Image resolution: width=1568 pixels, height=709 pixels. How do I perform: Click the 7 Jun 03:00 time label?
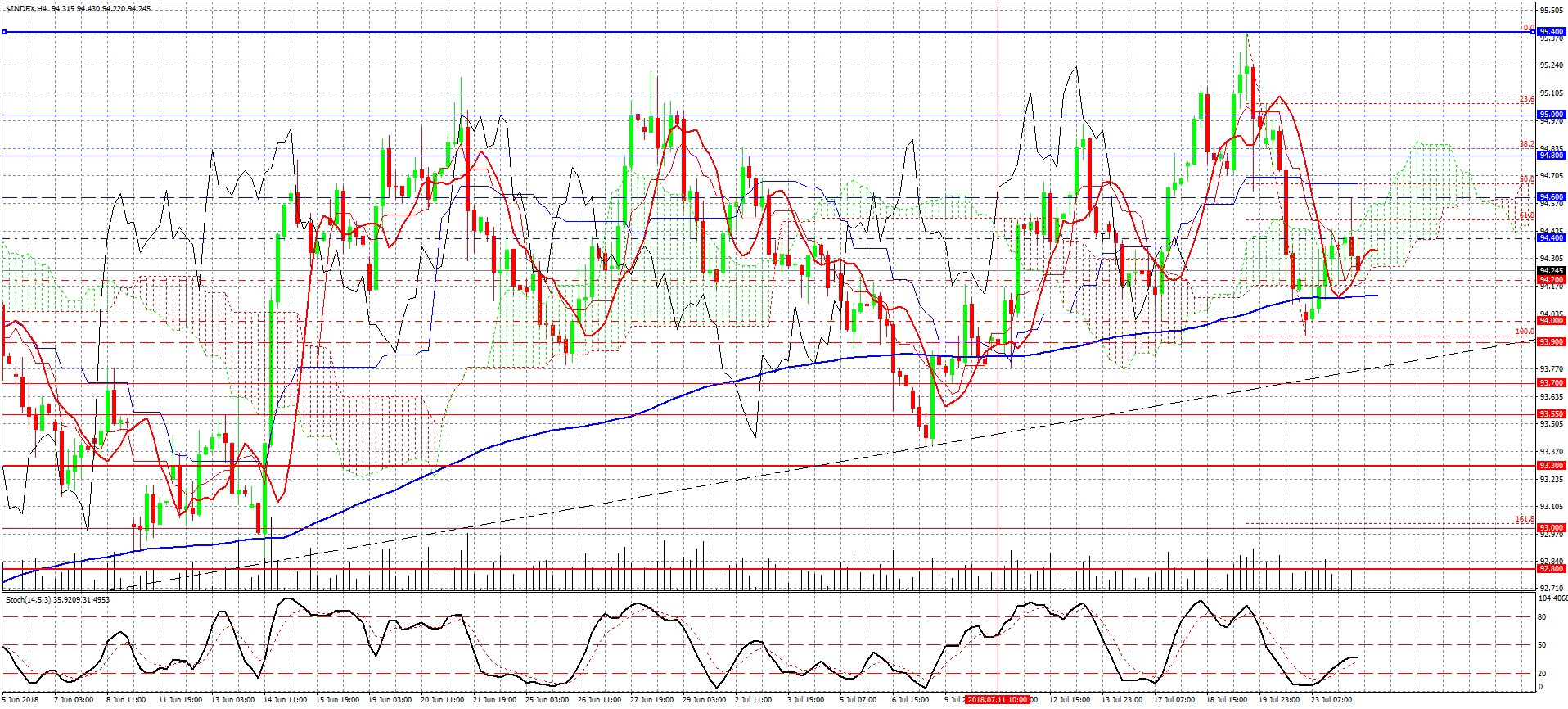point(74,700)
